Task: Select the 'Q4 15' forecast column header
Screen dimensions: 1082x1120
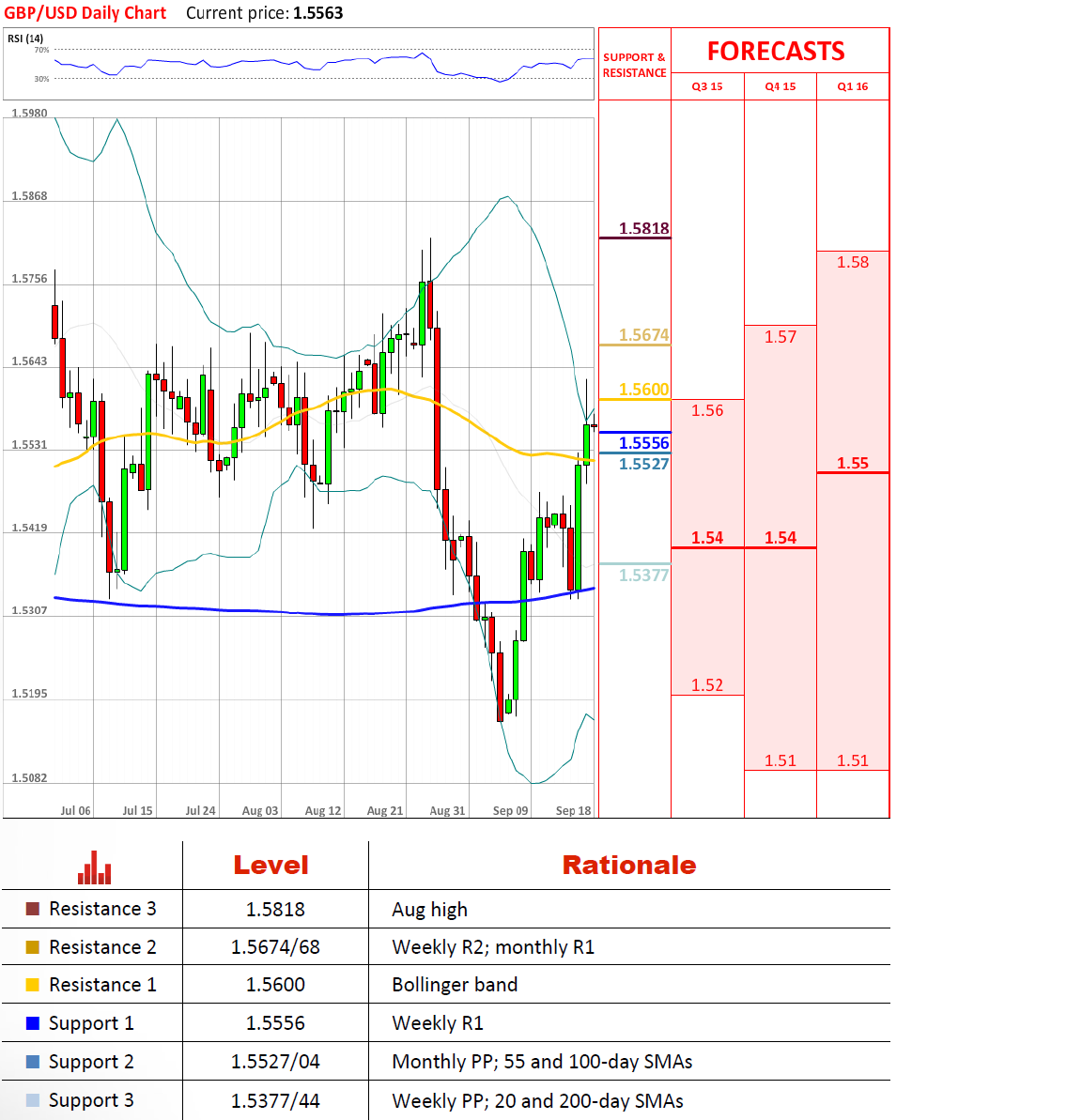Action: (780, 86)
